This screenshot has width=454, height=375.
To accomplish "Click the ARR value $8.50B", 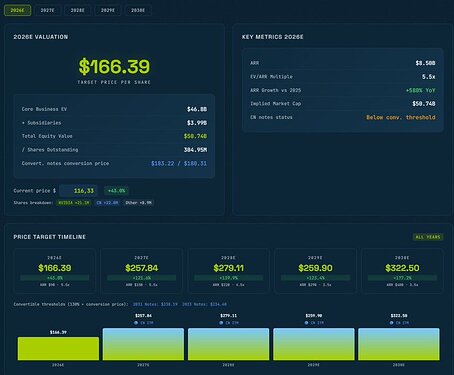I will click(425, 63).
